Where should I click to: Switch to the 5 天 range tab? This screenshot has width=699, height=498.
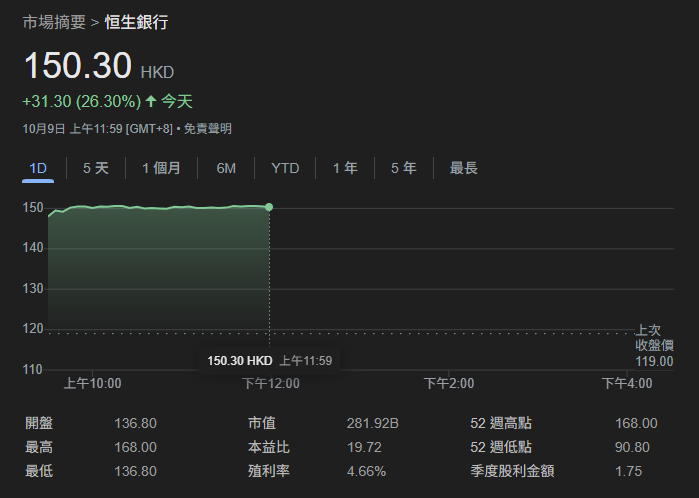[96, 168]
